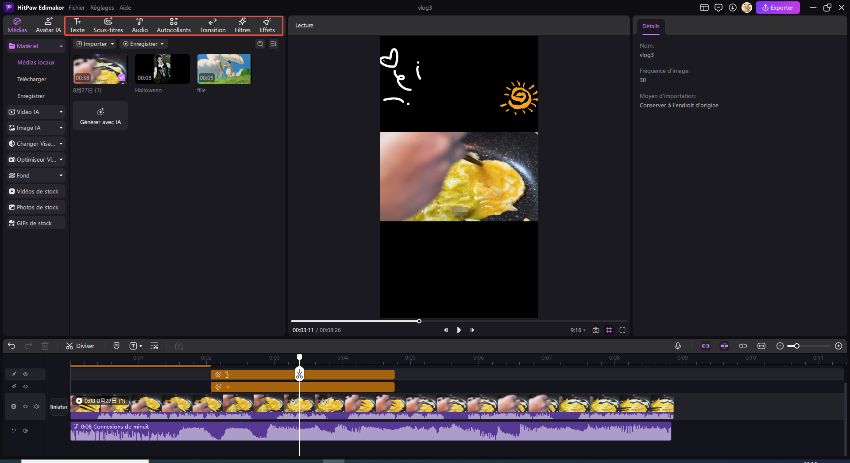Toggle the preview grid guide button
850x463 pixels.
pos(609,329)
